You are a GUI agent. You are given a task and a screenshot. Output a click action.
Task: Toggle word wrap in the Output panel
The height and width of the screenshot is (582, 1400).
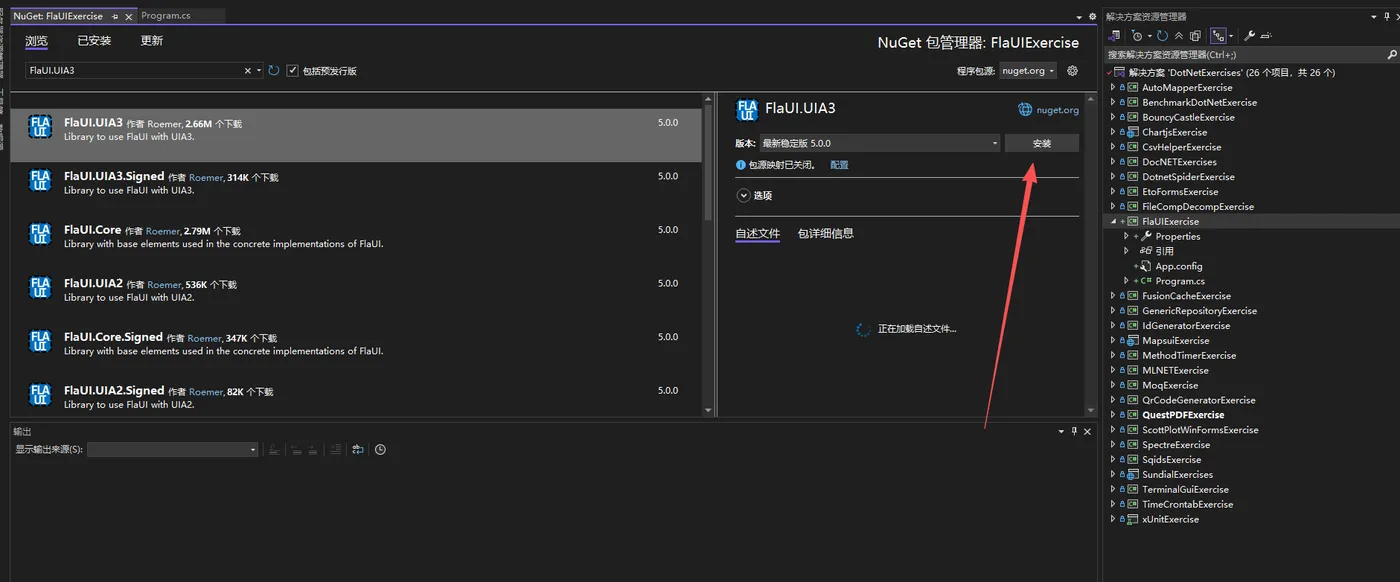(x=358, y=449)
